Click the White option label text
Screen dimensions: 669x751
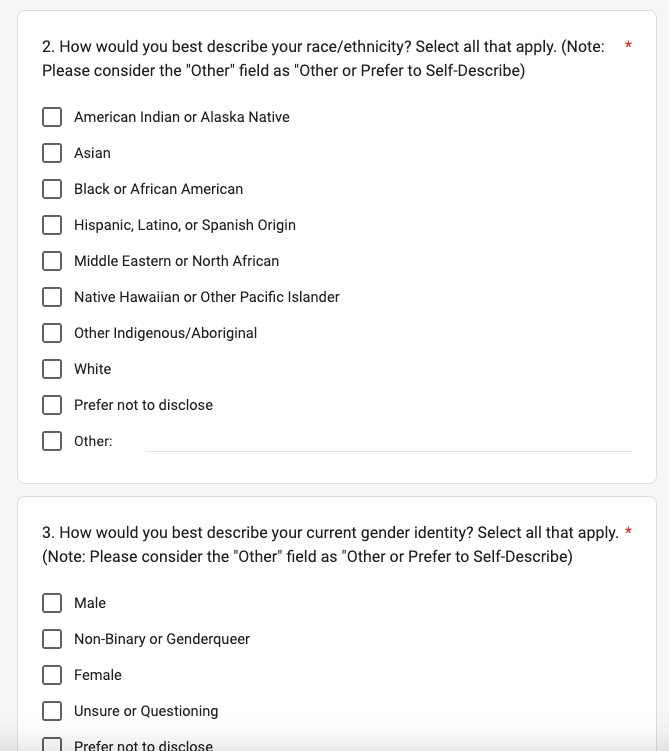[93, 369]
